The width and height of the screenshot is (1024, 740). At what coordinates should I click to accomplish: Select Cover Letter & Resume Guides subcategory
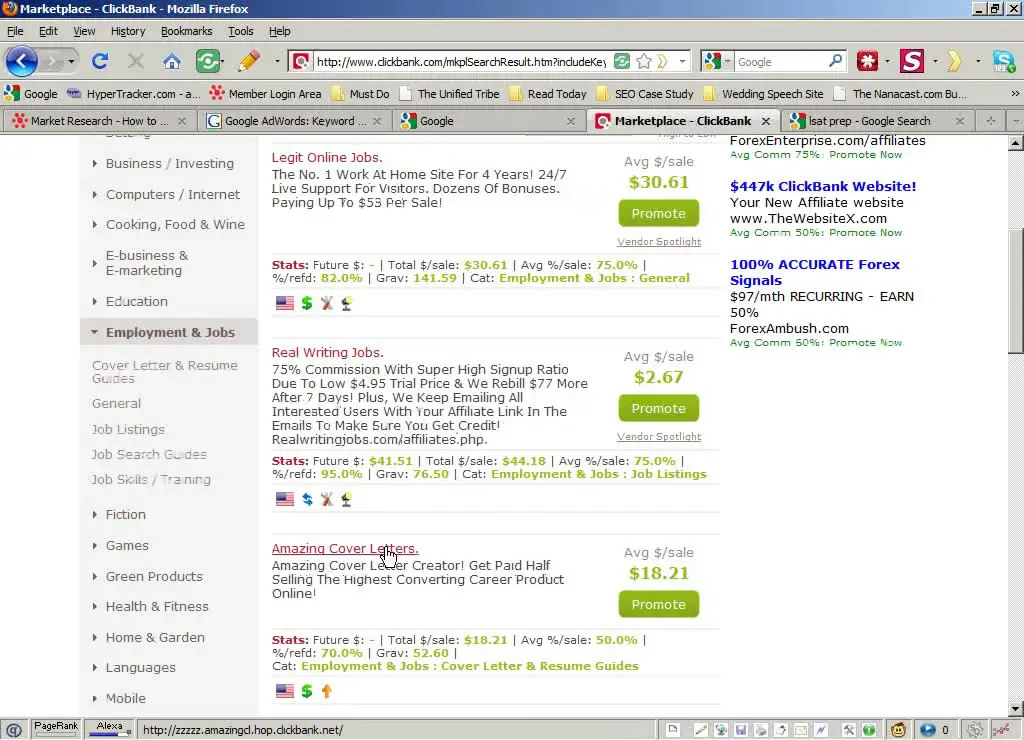click(165, 372)
